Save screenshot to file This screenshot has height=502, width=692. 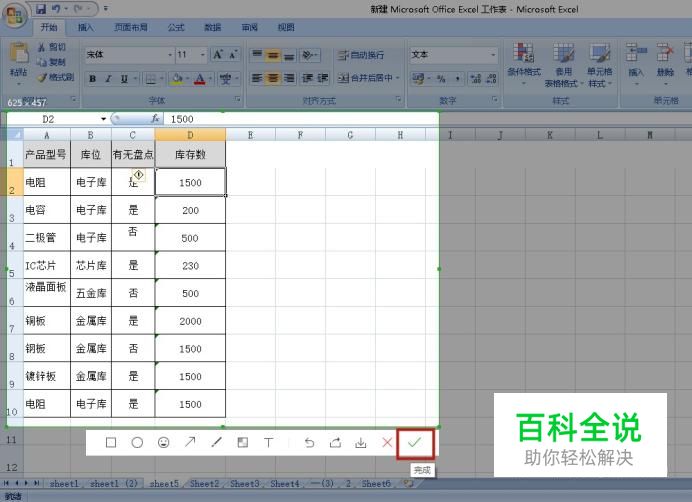point(361,442)
